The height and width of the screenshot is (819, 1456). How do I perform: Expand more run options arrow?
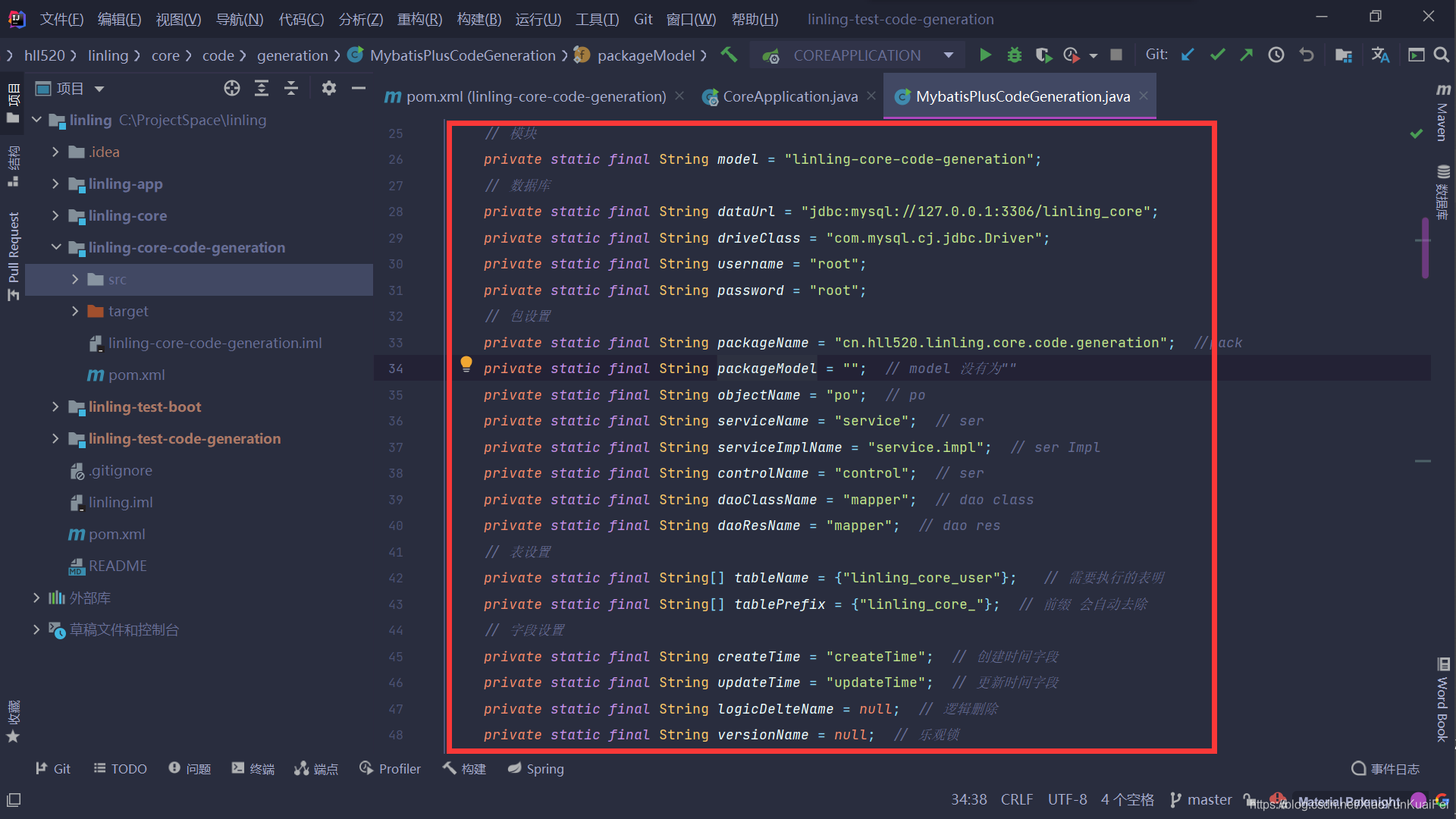(1093, 56)
